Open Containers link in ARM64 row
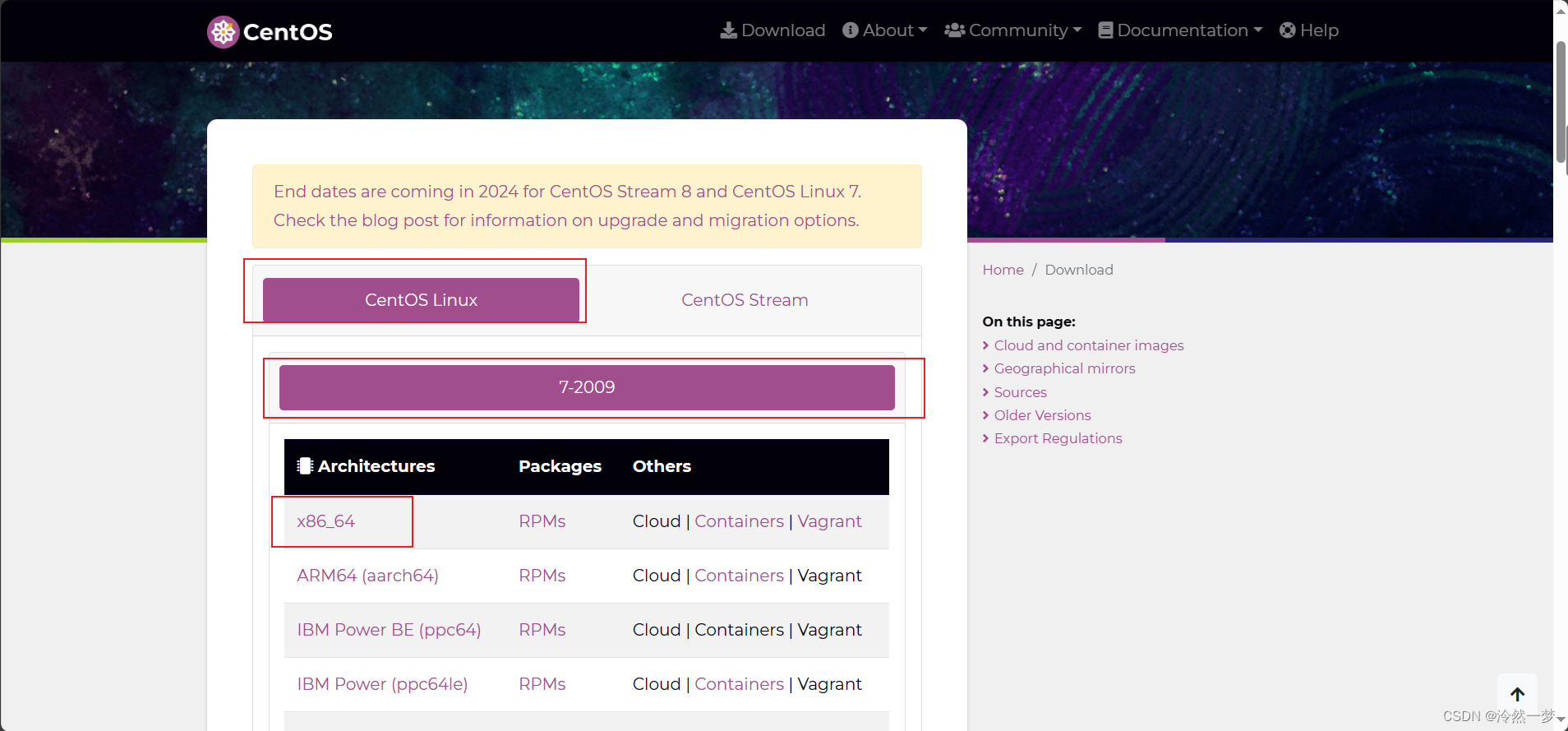The image size is (1568, 731). 740,576
